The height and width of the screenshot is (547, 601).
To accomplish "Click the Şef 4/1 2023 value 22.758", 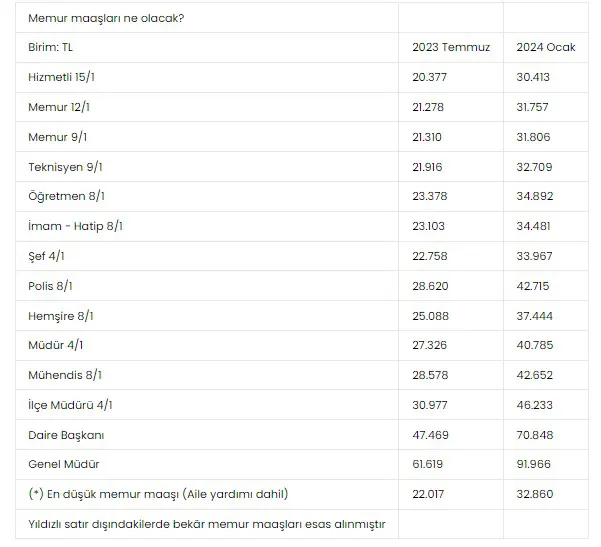I will (431, 256).
